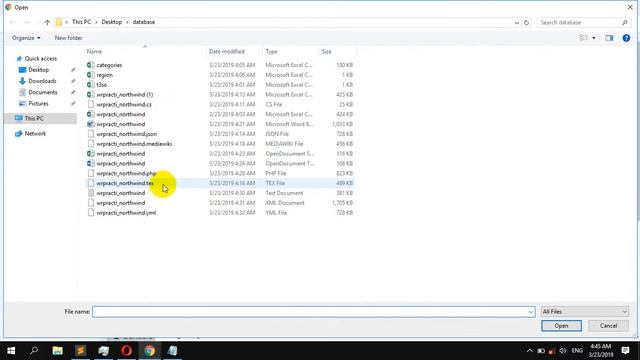
Task: Click the ENG language indicator
Action: point(577,351)
